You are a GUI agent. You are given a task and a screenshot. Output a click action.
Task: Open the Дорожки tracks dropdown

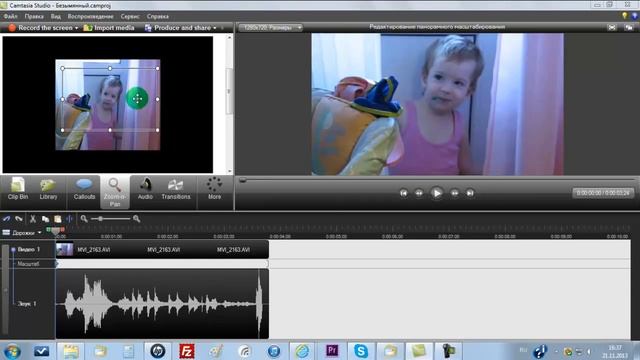[x=23, y=233]
